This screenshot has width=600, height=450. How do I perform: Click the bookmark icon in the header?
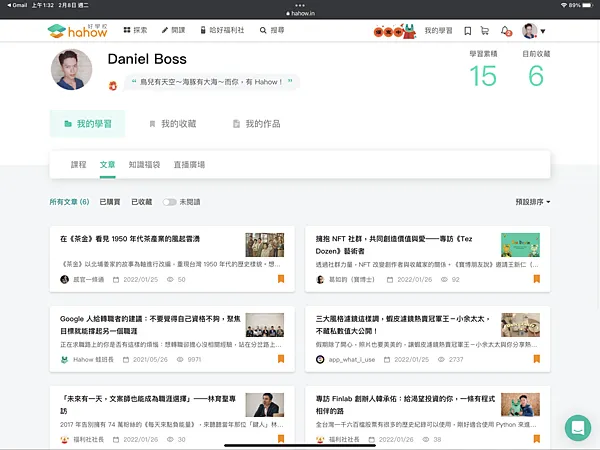(x=467, y=31)
